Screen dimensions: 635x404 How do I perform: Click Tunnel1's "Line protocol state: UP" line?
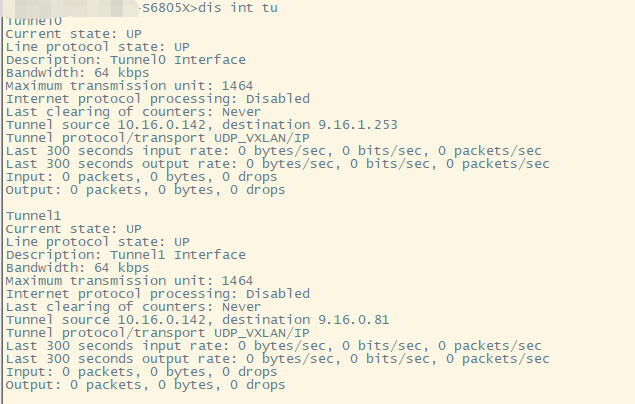[x=97, y=242]
